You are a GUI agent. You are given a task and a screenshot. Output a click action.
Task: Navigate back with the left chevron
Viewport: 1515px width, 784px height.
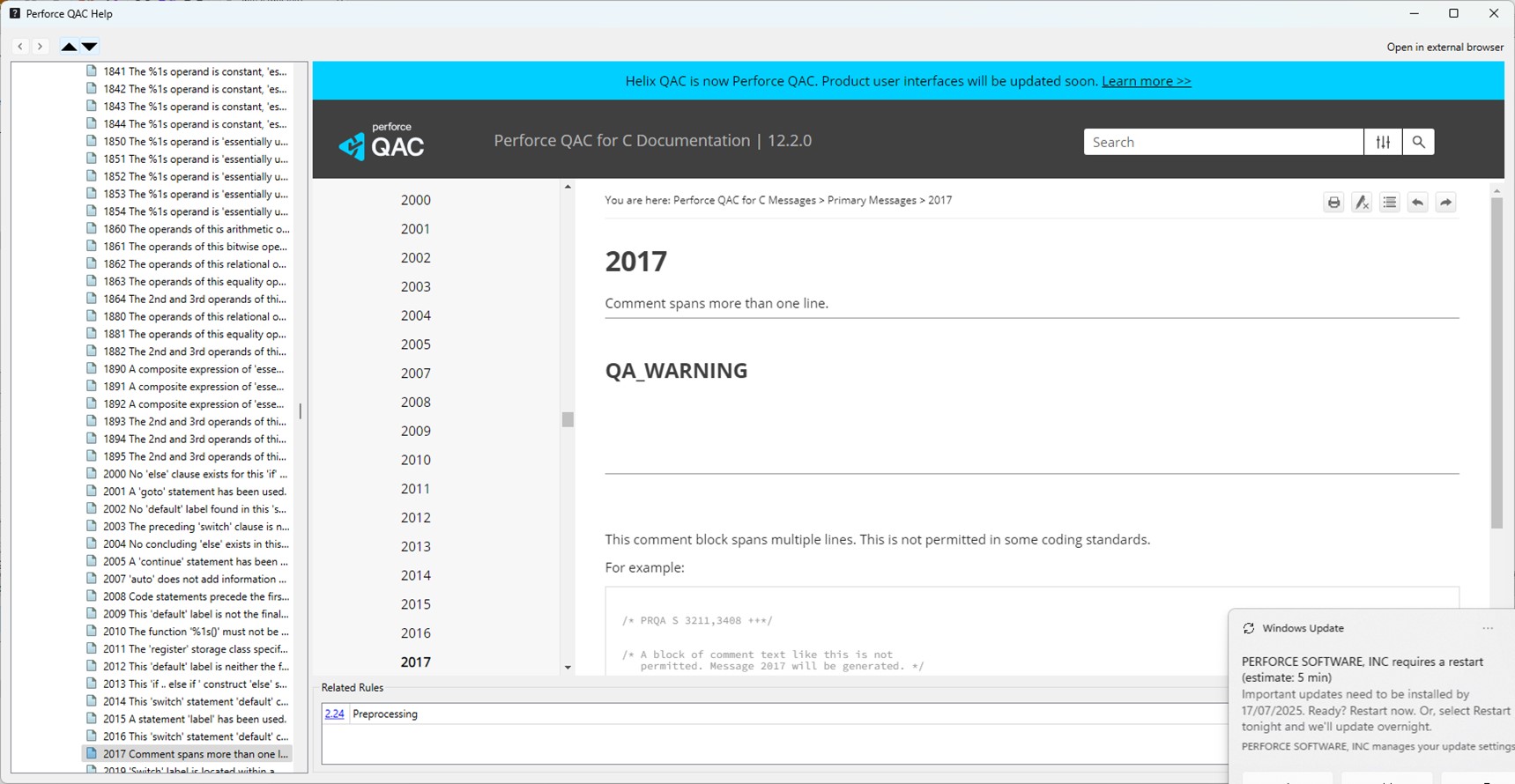point(20,46)
